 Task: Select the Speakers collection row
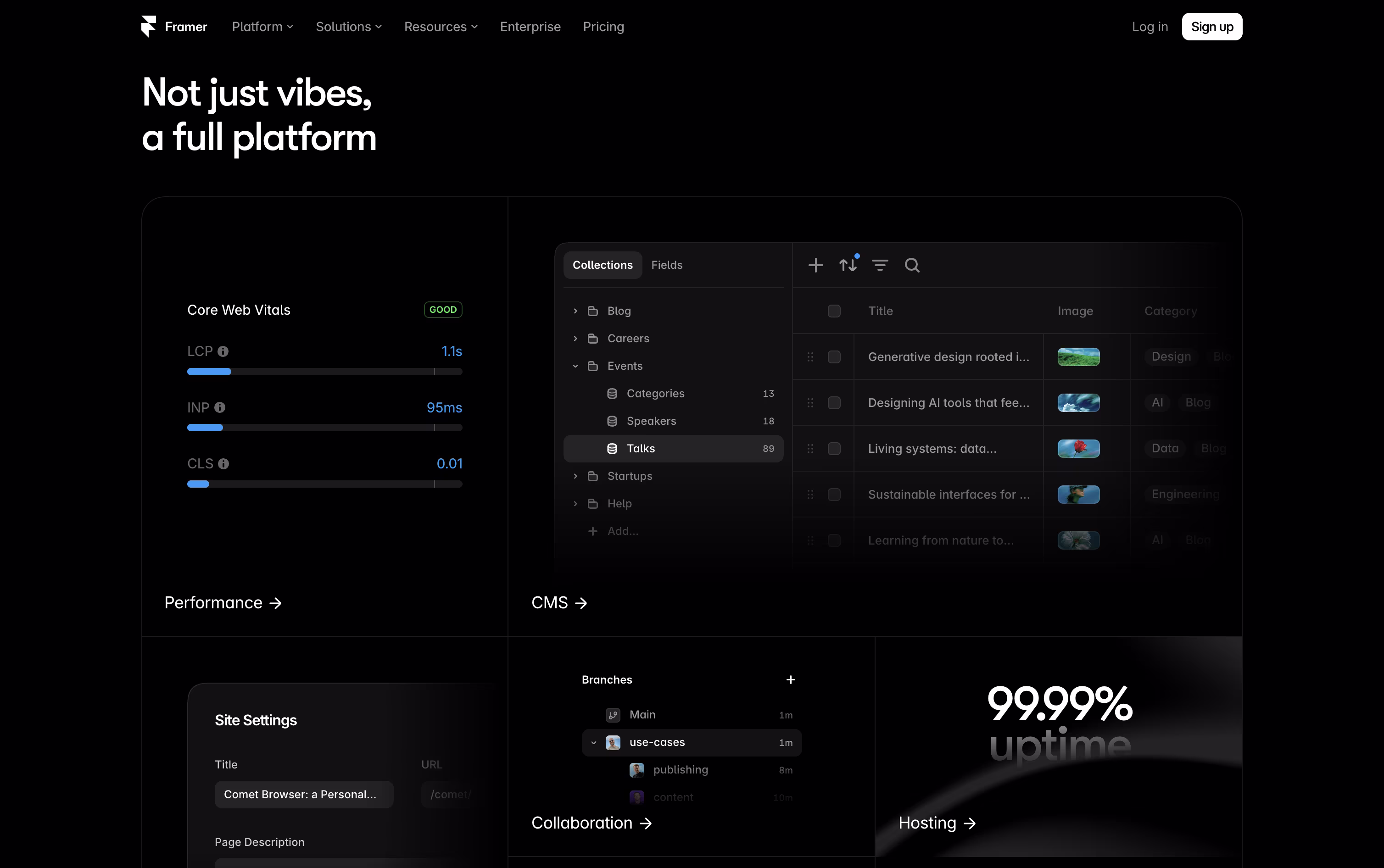click(x=673, y=421)
